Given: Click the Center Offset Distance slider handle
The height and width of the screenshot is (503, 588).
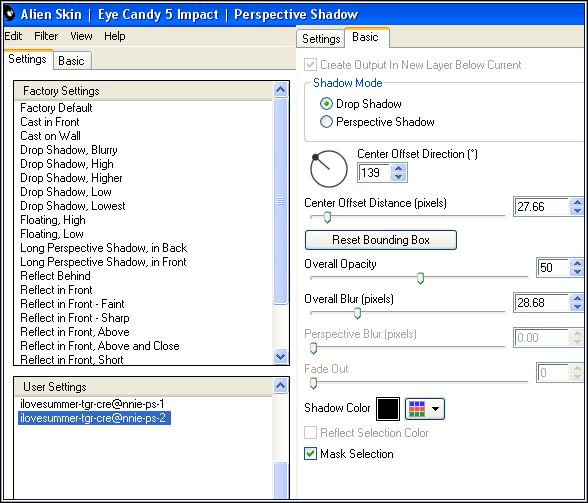Looking at the screenshot, I should 327,217.
